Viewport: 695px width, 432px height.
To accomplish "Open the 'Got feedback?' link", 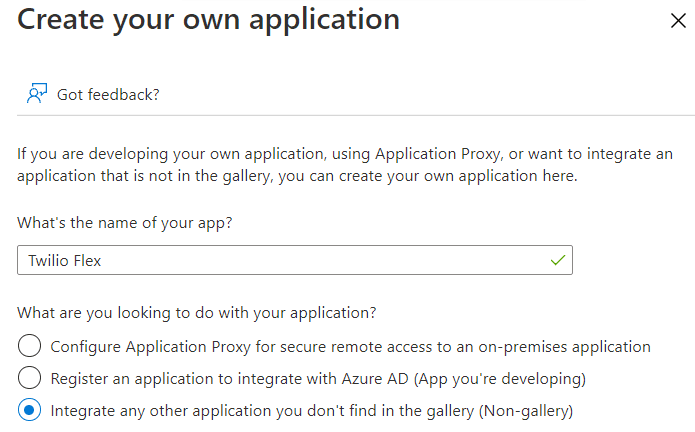I will tap(108, 94).
